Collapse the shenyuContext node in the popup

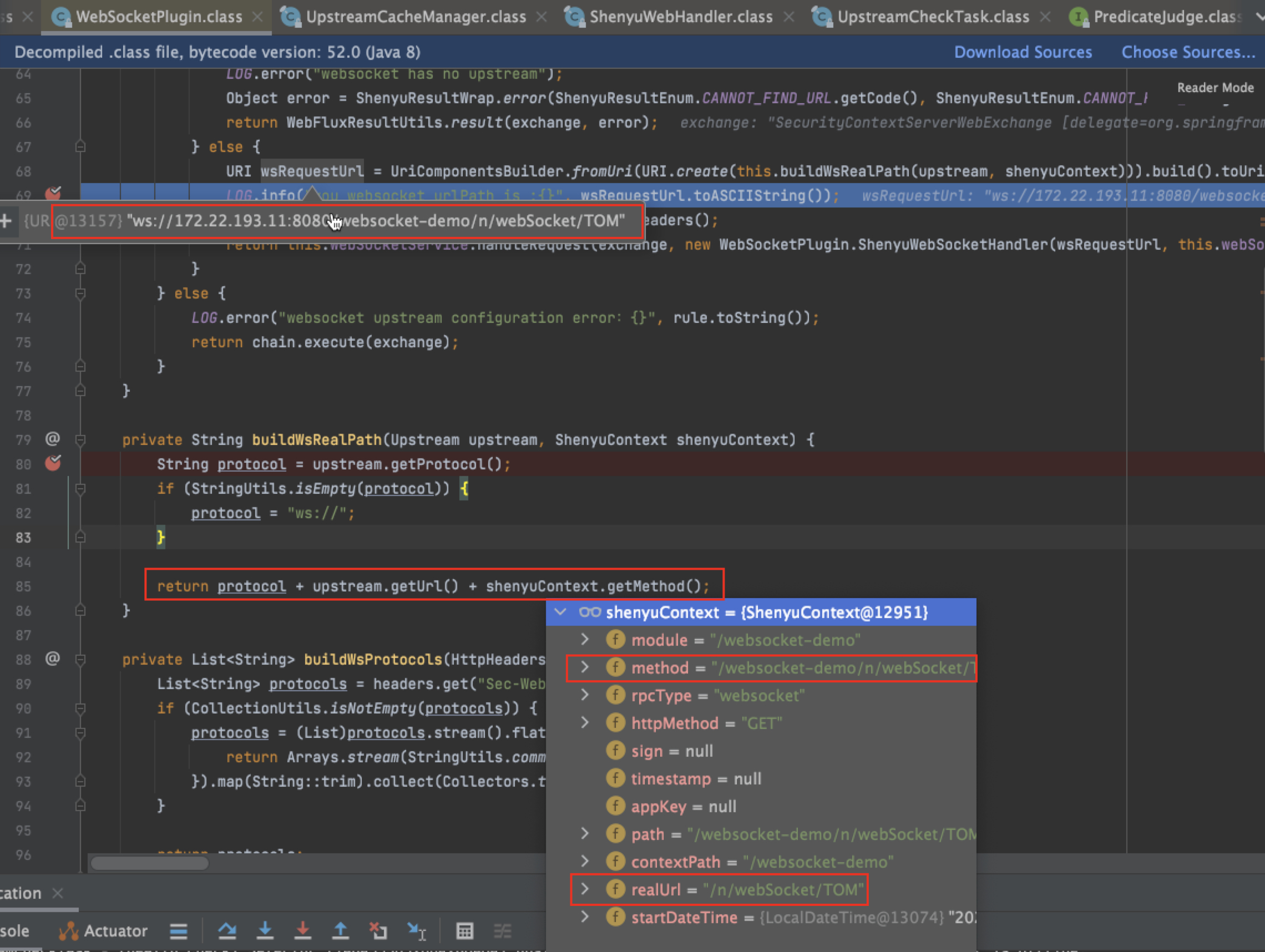coord(560,612)
